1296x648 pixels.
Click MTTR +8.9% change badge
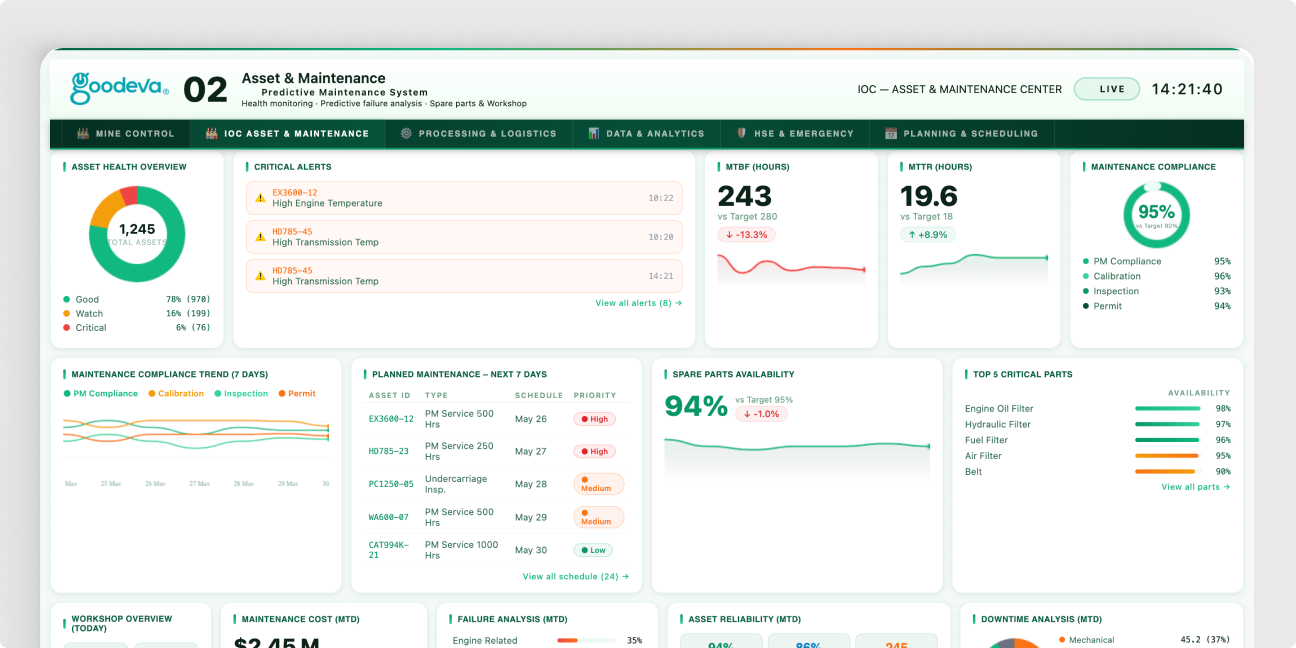(927, 235)
